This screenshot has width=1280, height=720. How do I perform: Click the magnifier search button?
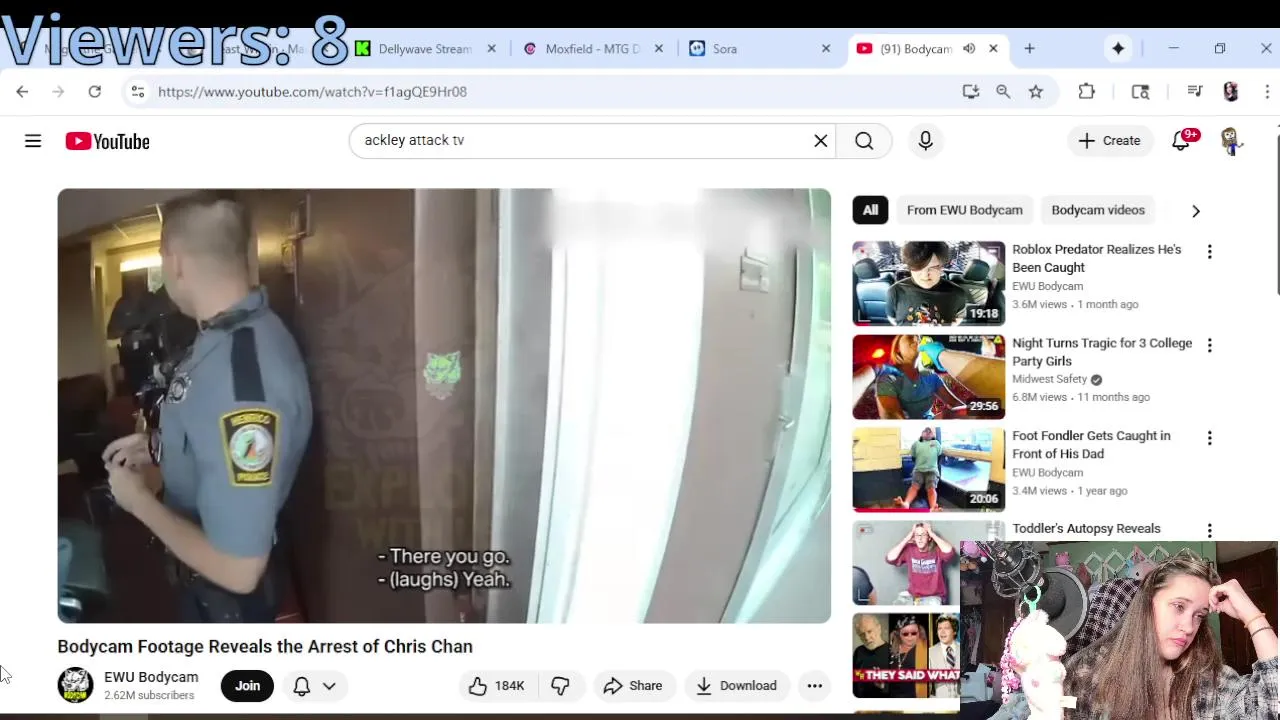click(x=864, y=141)
